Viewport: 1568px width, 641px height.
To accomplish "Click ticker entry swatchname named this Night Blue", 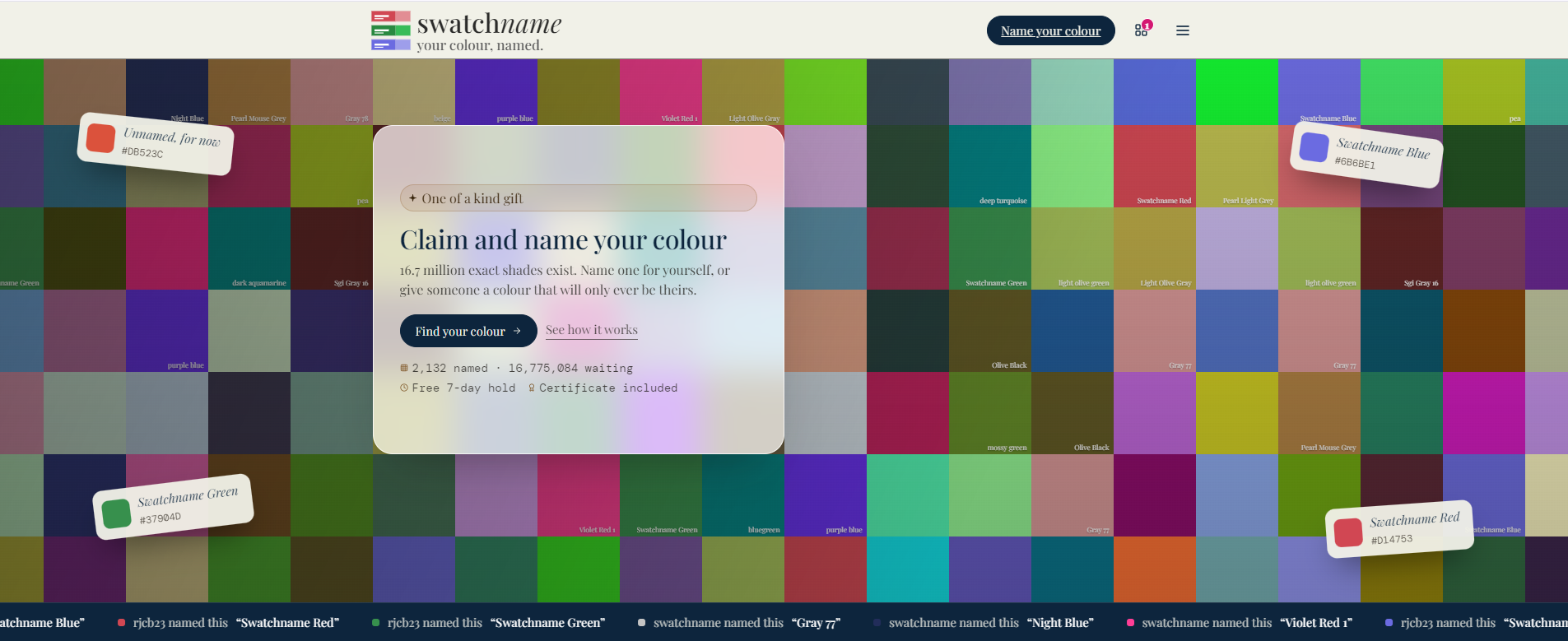I will [984, 623].
